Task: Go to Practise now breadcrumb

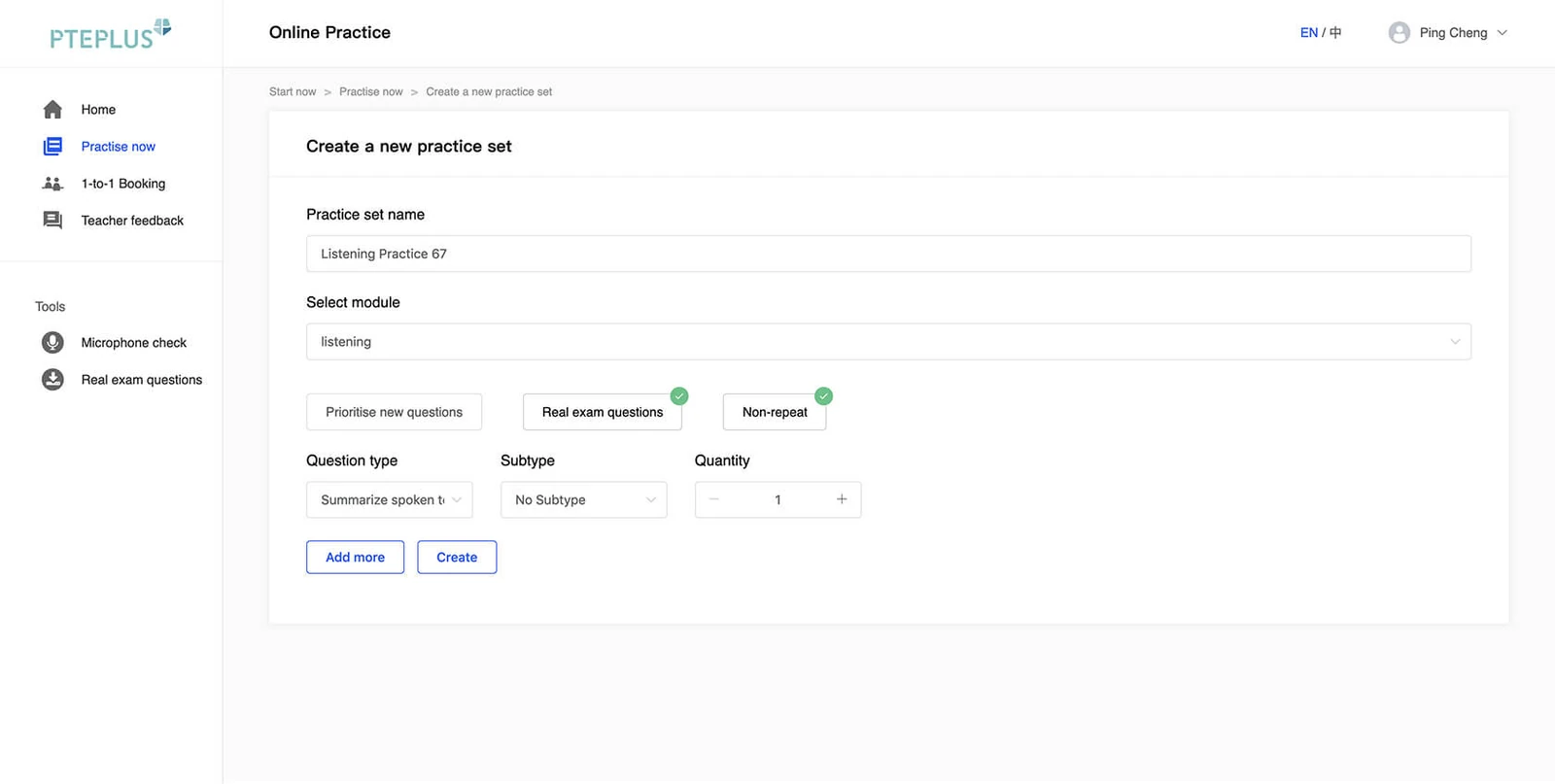Action: (371, 92)
